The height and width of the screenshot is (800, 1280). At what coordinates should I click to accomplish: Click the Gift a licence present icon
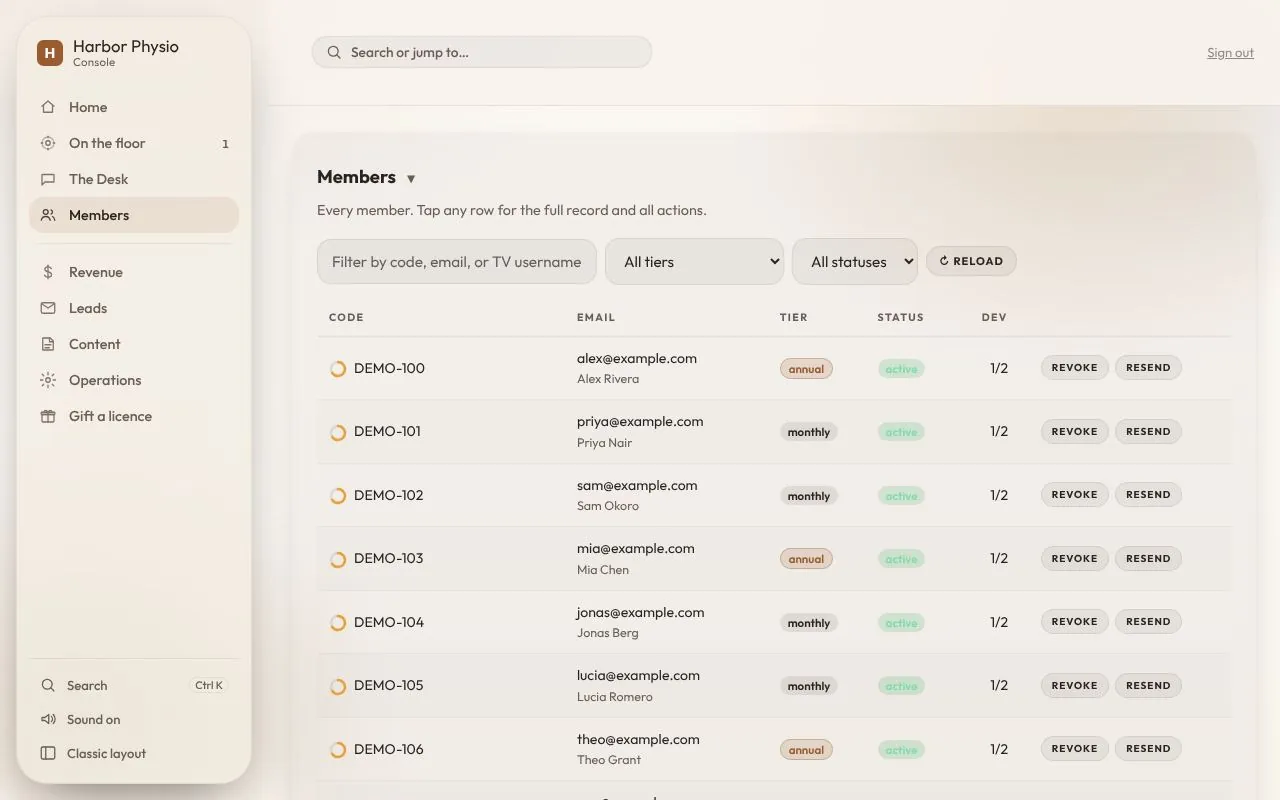tap(48, 416)
